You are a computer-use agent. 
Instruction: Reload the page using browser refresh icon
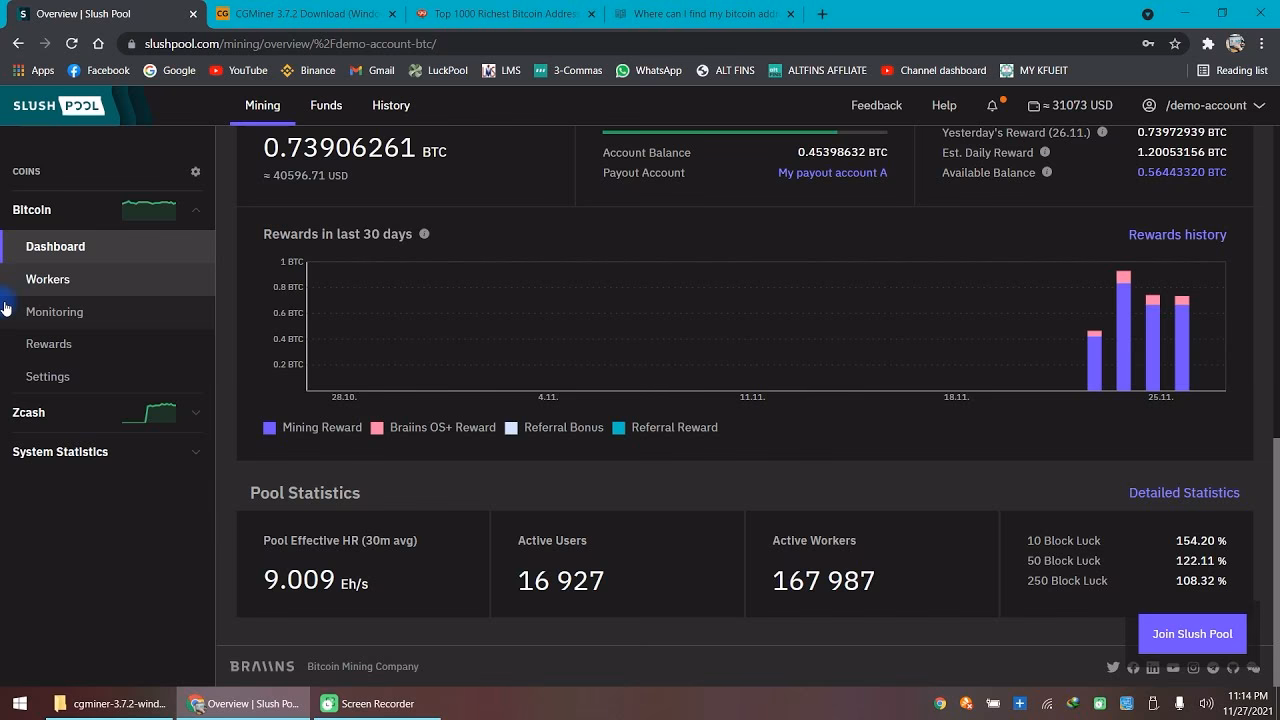(72, 44)
